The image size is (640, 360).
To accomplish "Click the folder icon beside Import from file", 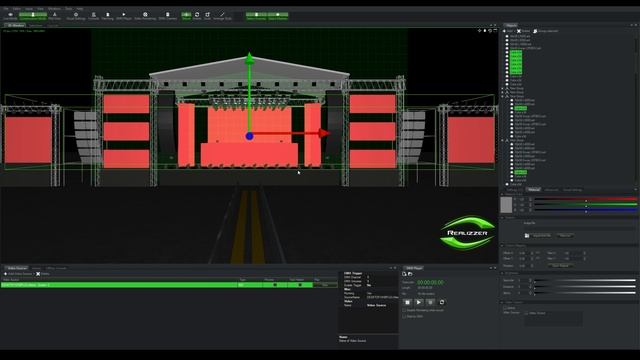I will [x=527, y=236].
